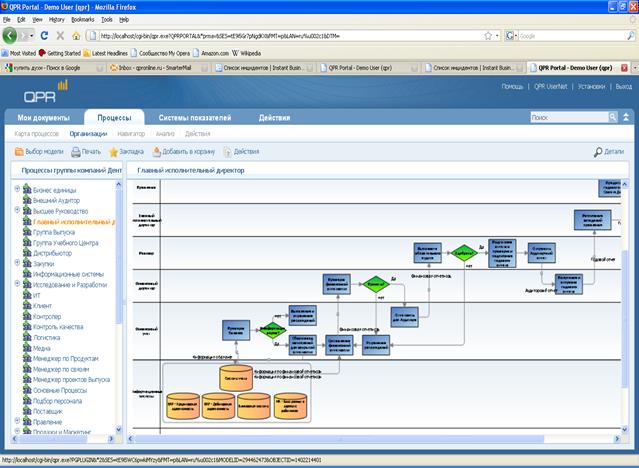The width and height of the screenshot is (639, 468).
Task: Select Группа Выпуска tree item
Action: click(x=54, y=232)
